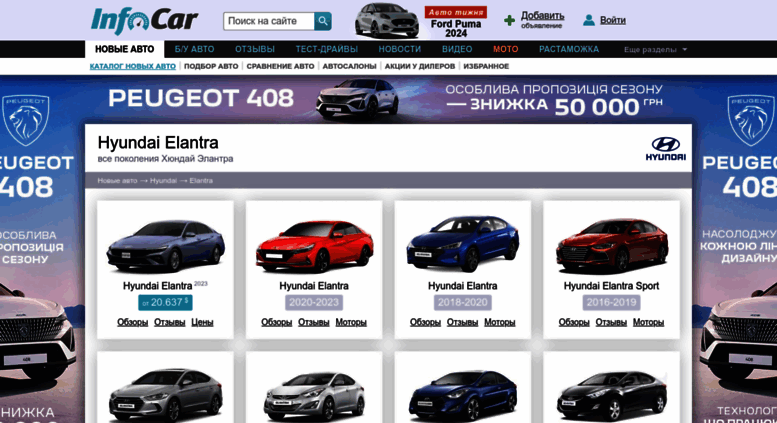Open Обзоры for Elantra 2023
Image resolution: width=777 pixels, height=423 pixels.
pyautogui.click(x=132, y=322)
